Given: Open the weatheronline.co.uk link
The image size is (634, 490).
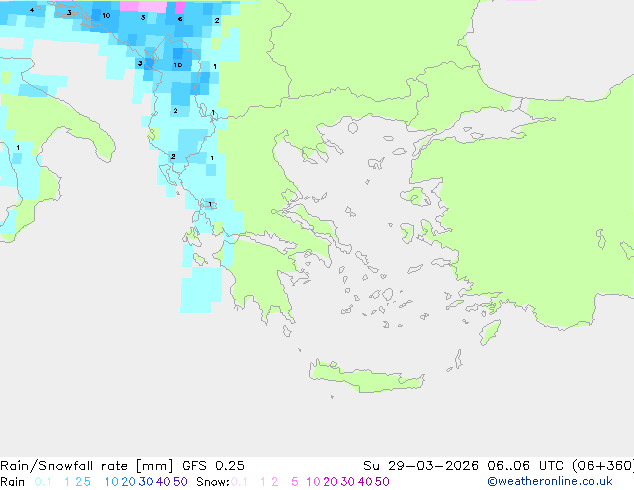Looking at the screenshot, I should pos(550,482).
